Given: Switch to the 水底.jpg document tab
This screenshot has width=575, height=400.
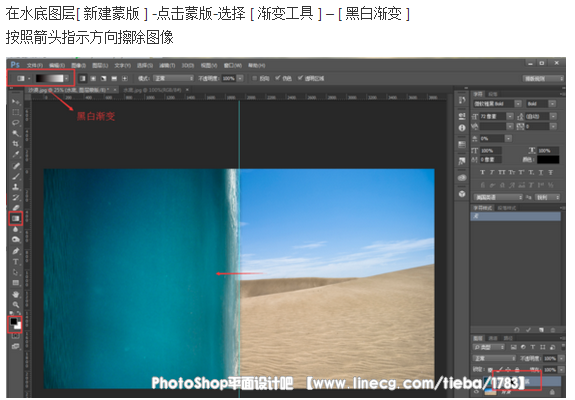Looking at the screenshot, I should coord(152,90).
